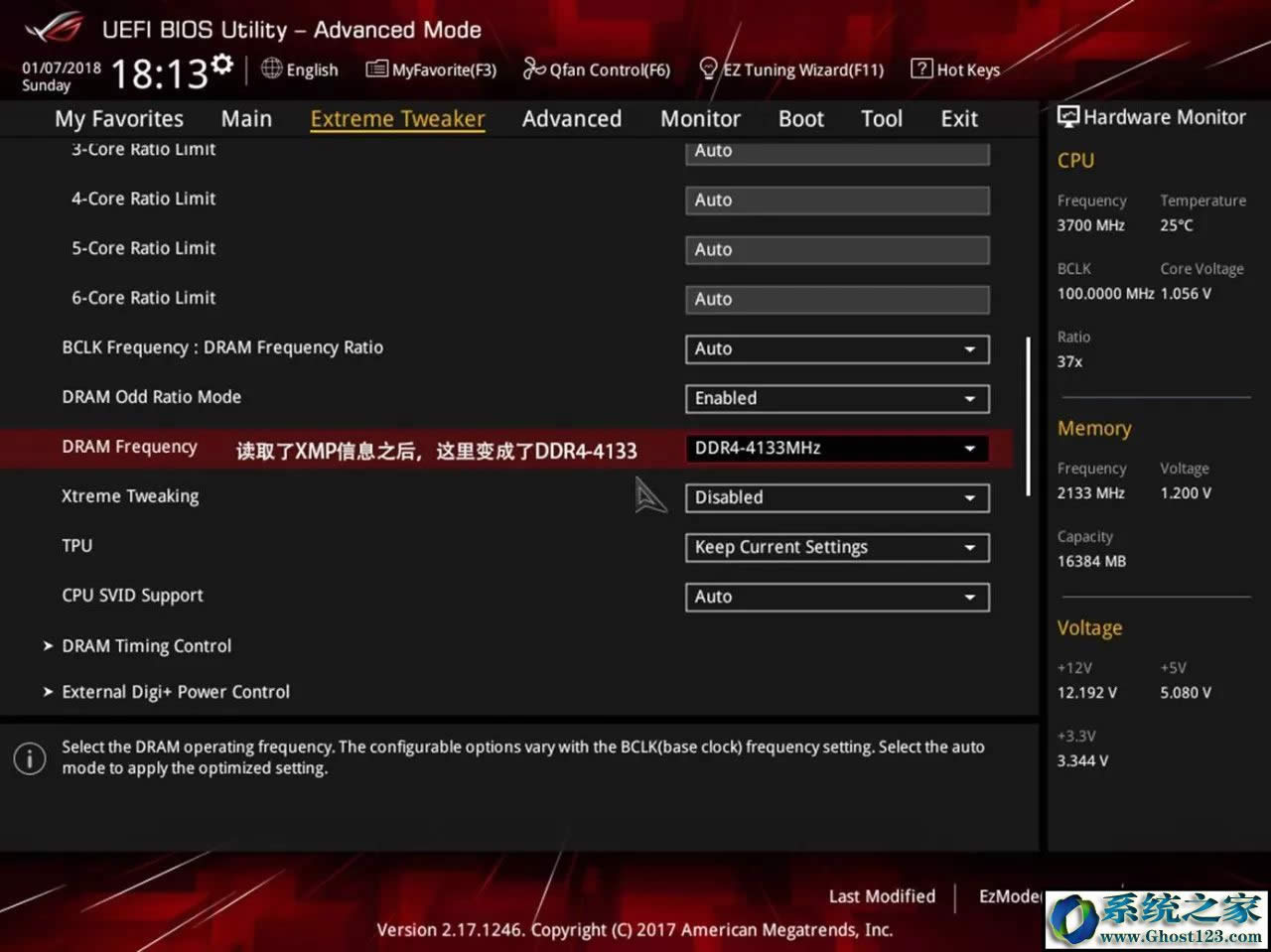The width and height of the screenshot is (1271, 952).
Task: Launch the EZ Tuning Wizard
Action: (791, 69)
